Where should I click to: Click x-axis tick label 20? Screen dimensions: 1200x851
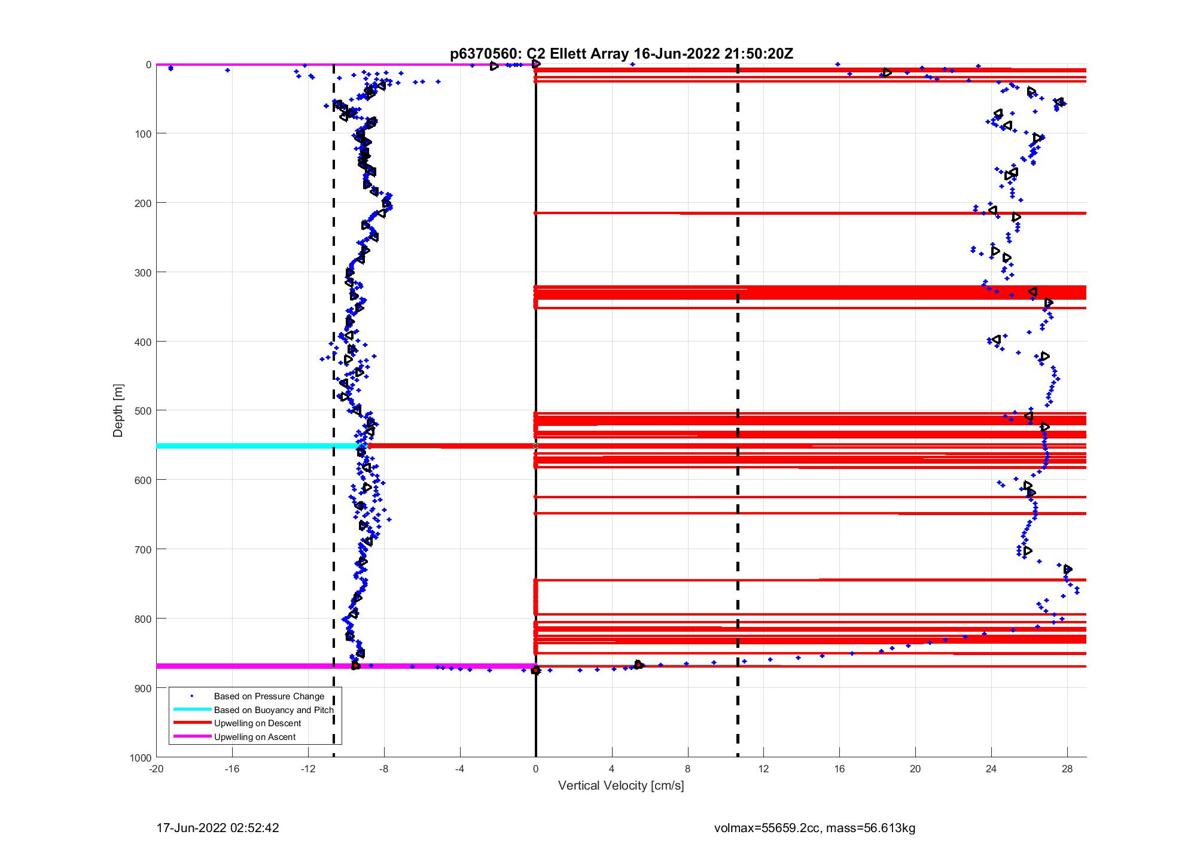(x=916, y=769)
